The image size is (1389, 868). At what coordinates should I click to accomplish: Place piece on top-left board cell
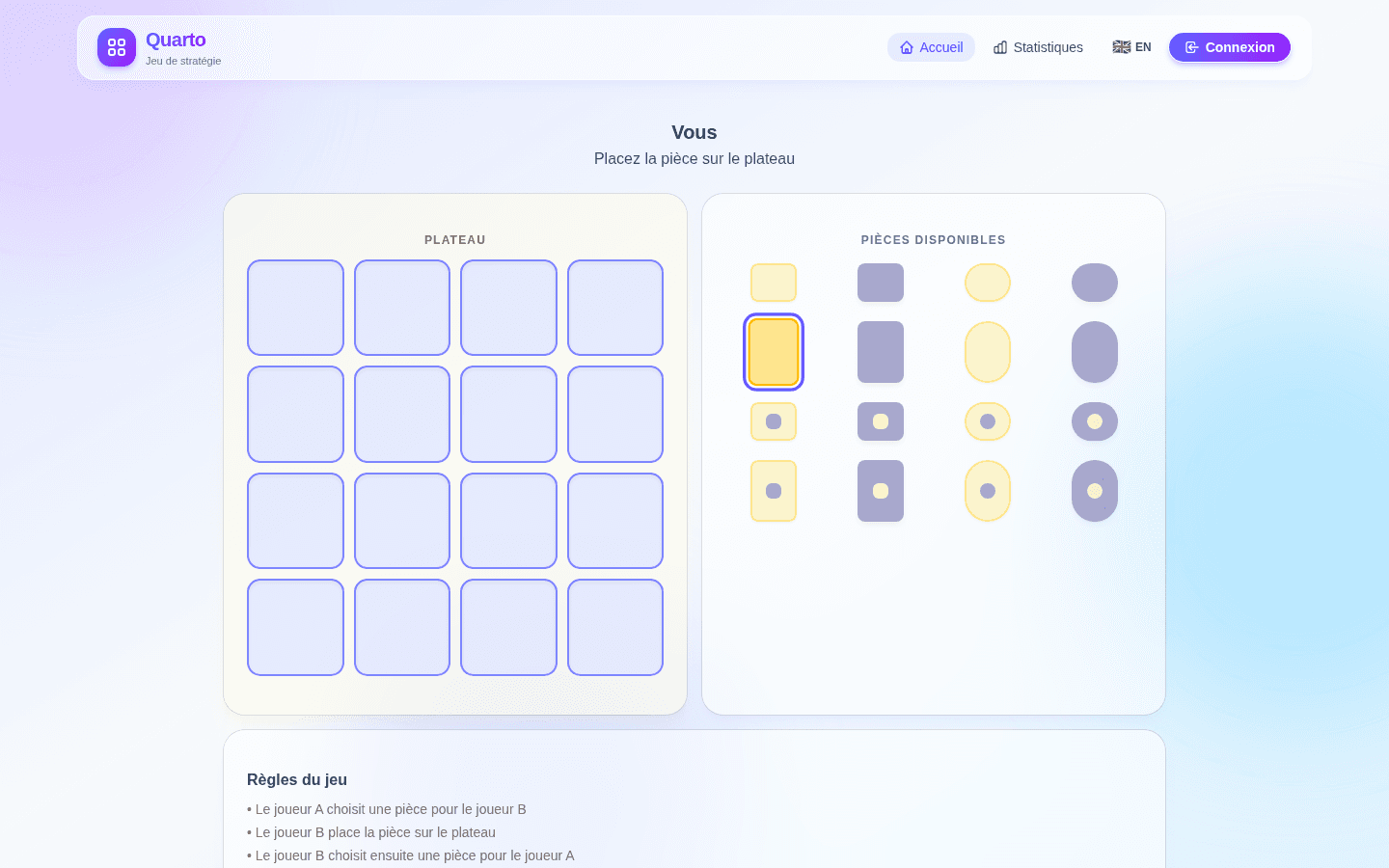tap(295, 308)
